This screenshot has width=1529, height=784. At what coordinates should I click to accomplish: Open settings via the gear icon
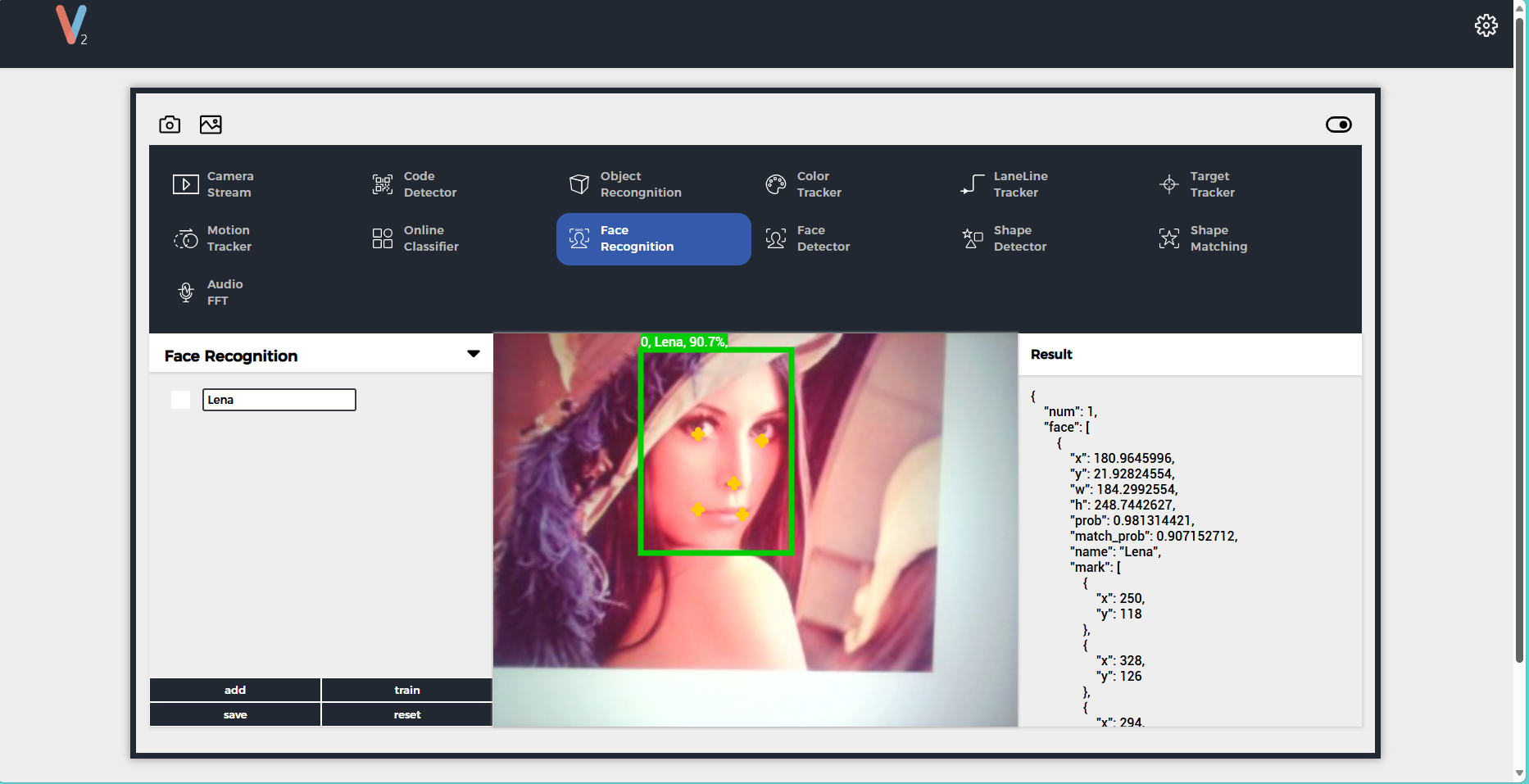[1486, 25]
